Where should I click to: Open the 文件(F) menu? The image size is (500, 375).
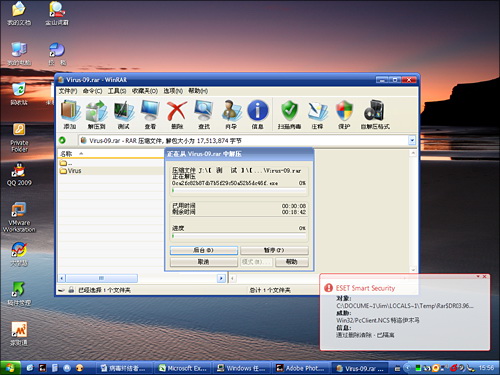68,91
